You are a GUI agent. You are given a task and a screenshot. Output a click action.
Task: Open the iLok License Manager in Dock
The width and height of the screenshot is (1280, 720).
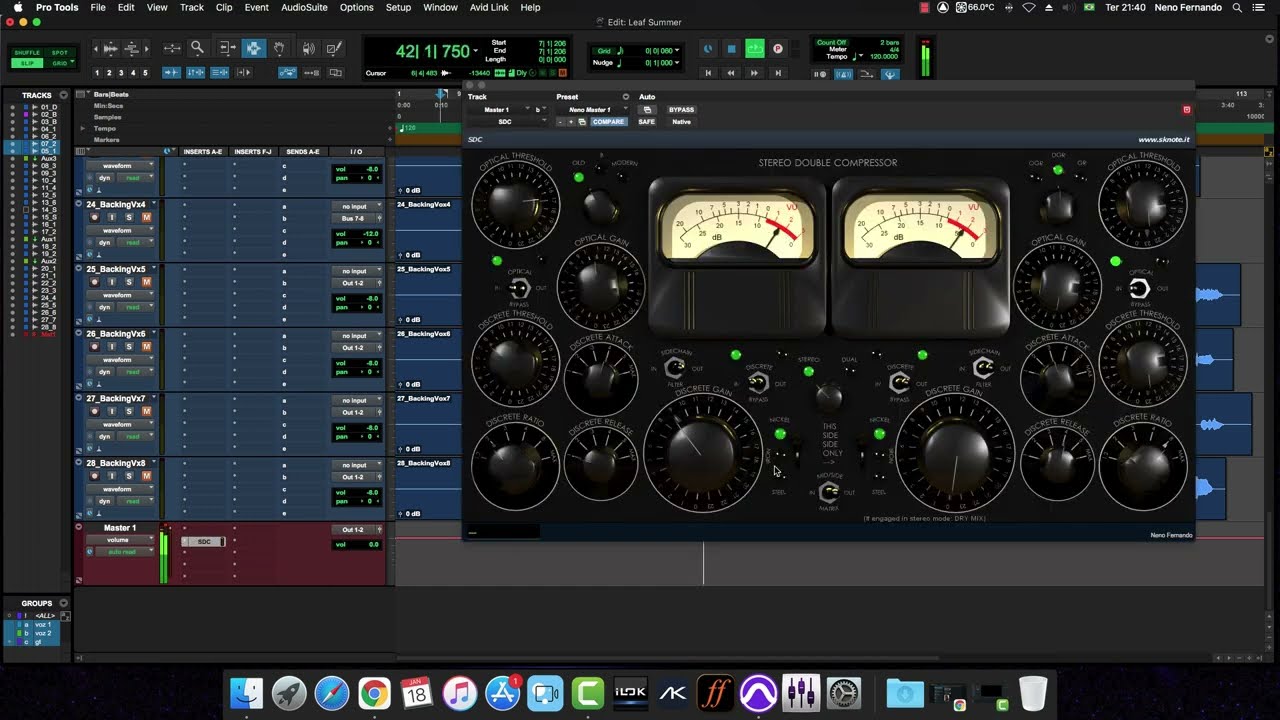630,693
